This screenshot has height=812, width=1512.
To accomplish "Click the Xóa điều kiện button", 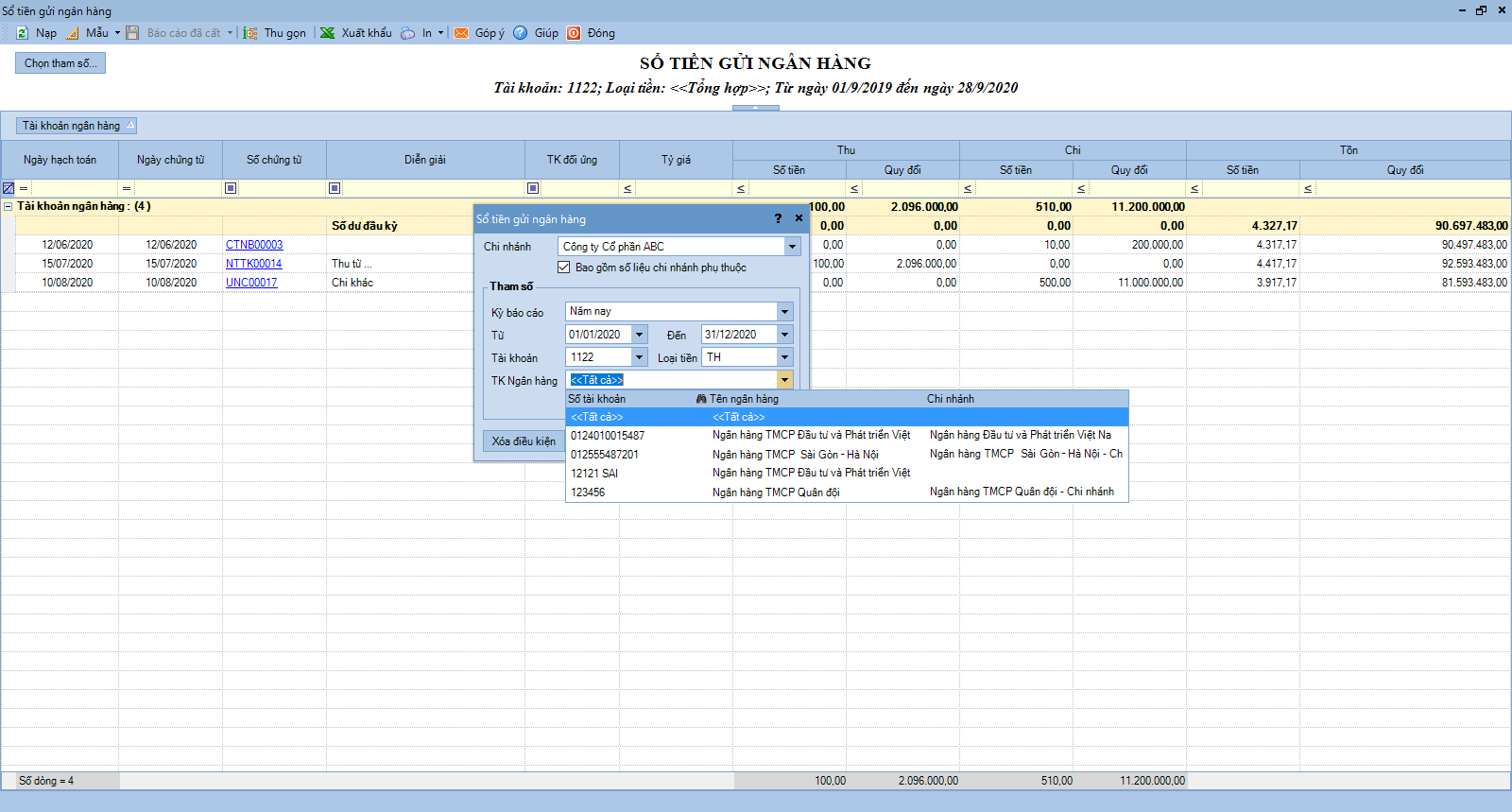I will pyautogui.click(x=524, y=441).
